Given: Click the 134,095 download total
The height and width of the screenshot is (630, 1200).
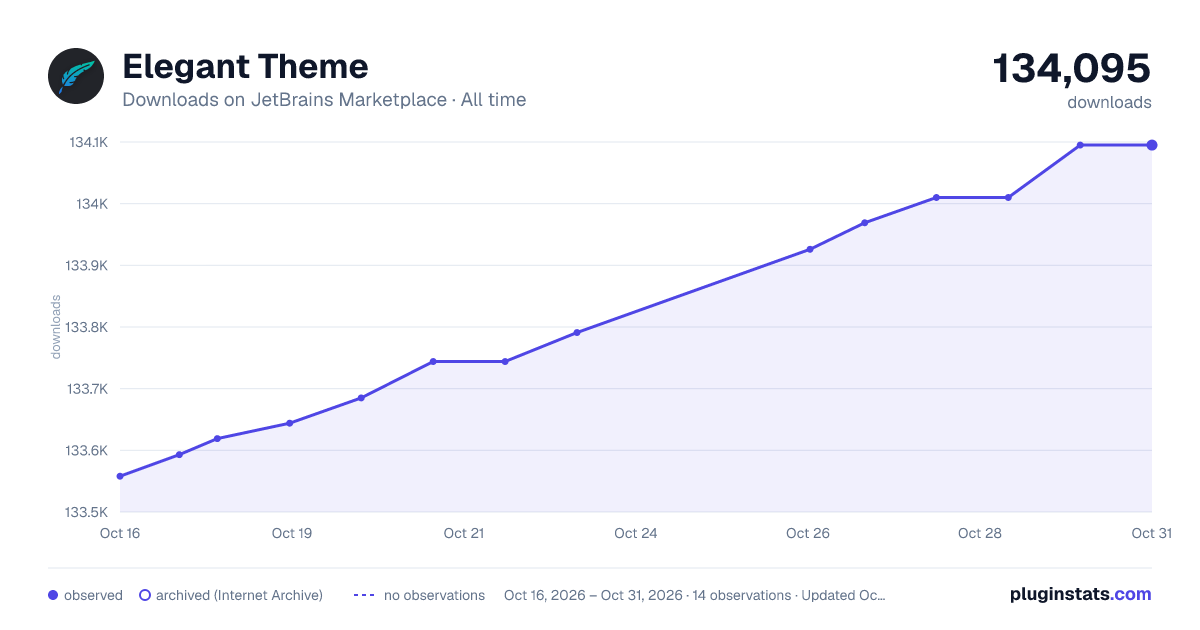Looking at the screenshot, I should click(1071, 68).
